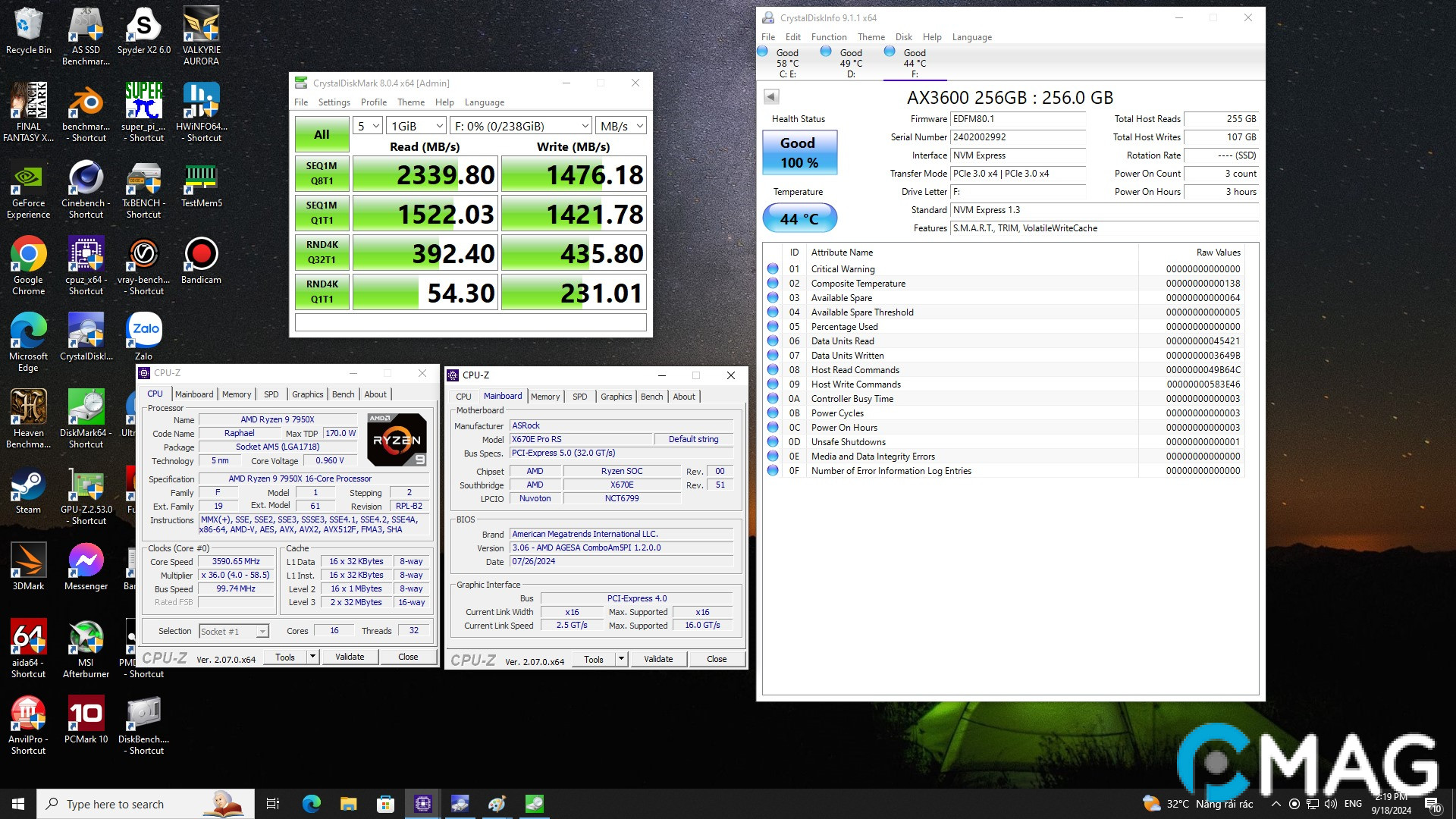Viewport: 1456px width, 819px height.
Task: Switch to the Memory tab in CPU-Z
Action: [236, 394]
